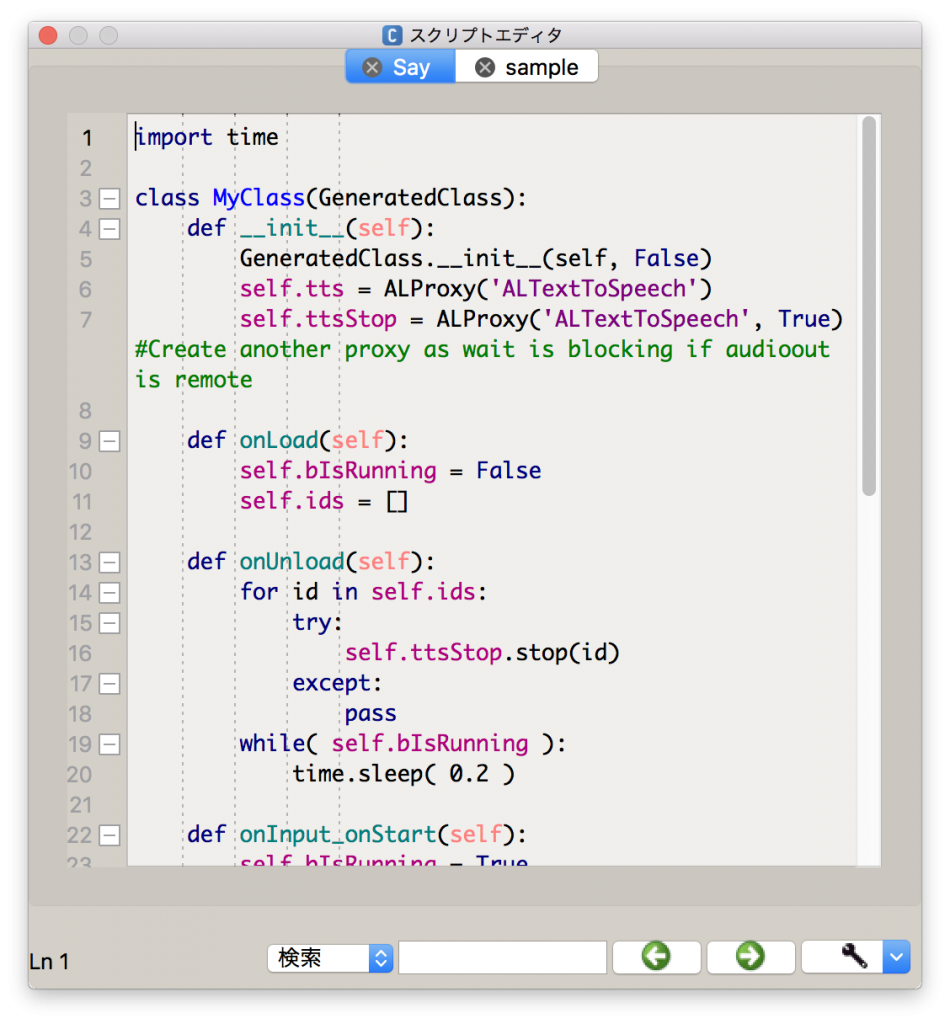Image resolution: width=950 pixels, height=1024 pixels.
Task: Open the dropdown beside the wrench button
Action: (896, 957)
